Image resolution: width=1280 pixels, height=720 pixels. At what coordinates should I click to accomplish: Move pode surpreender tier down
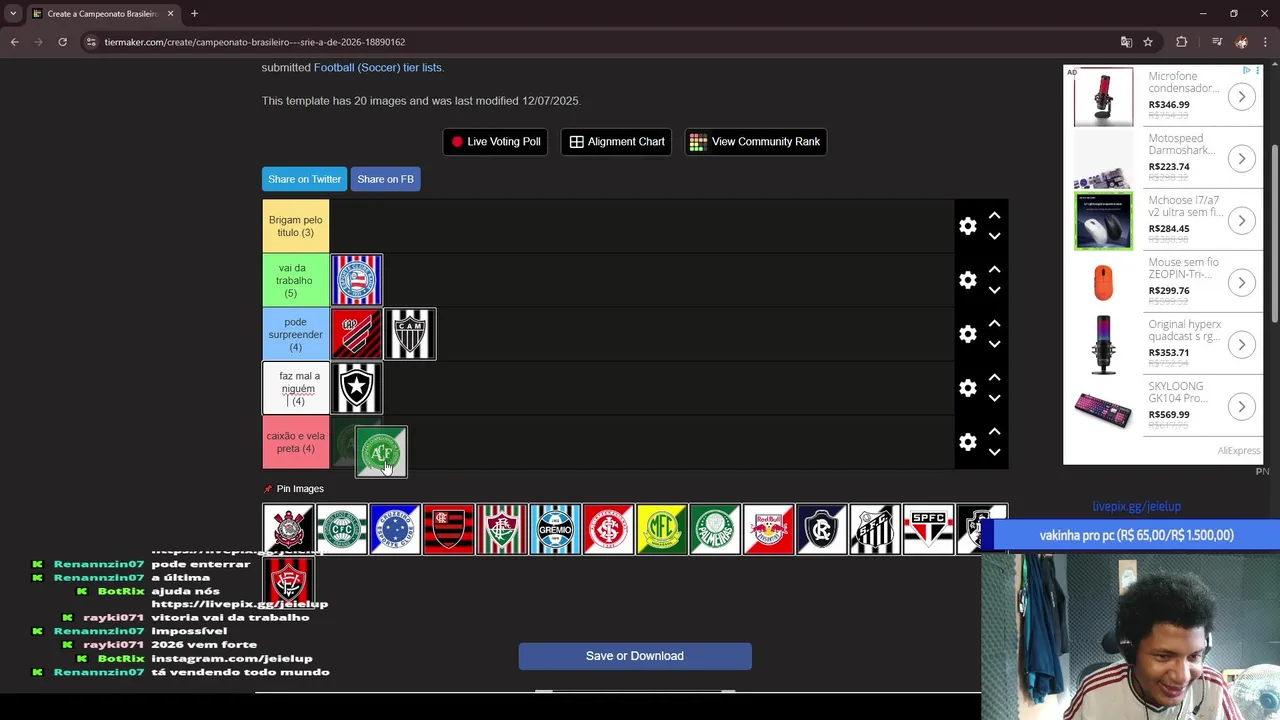point(994,345)
